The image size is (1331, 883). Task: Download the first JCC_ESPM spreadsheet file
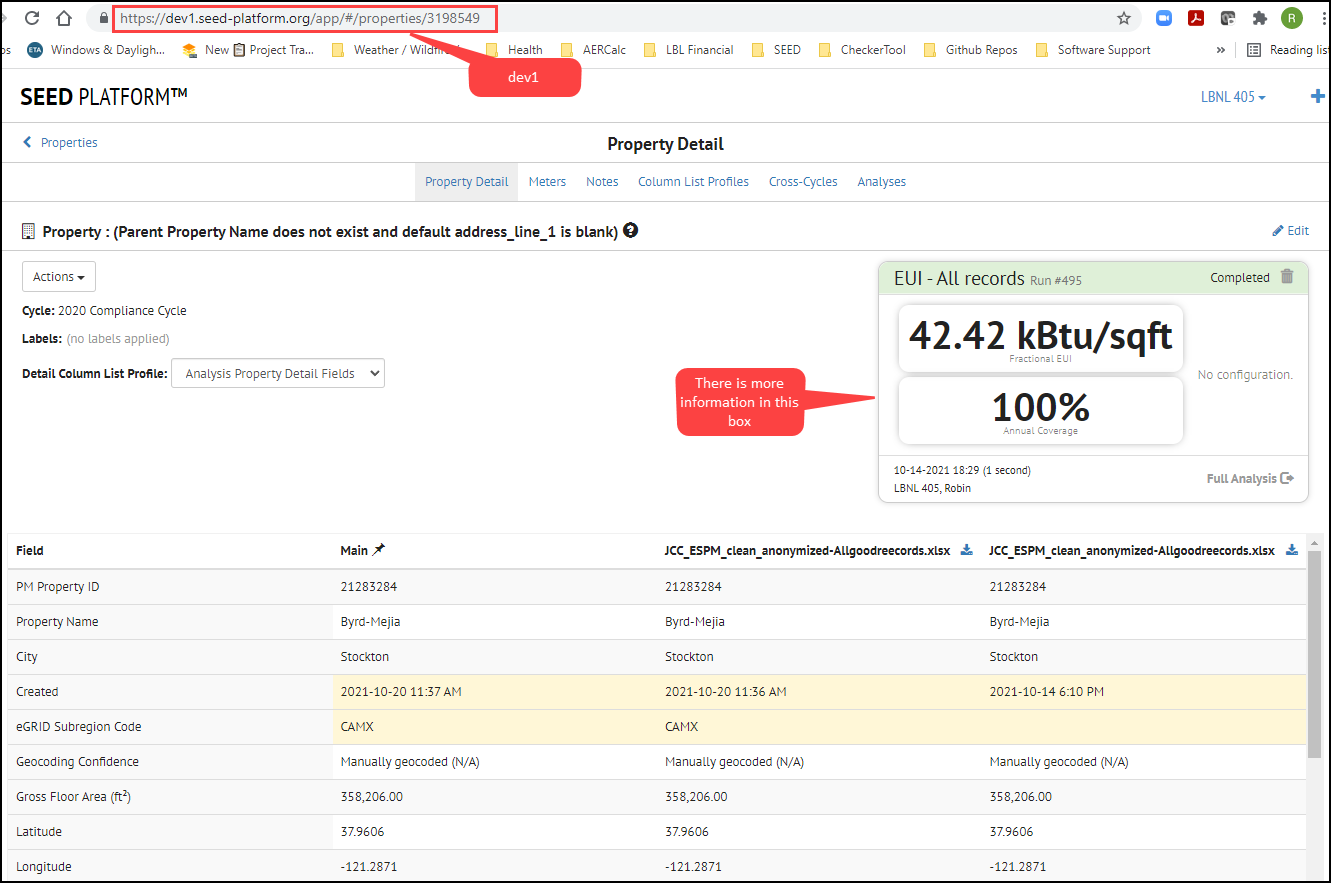pos(966,550)
